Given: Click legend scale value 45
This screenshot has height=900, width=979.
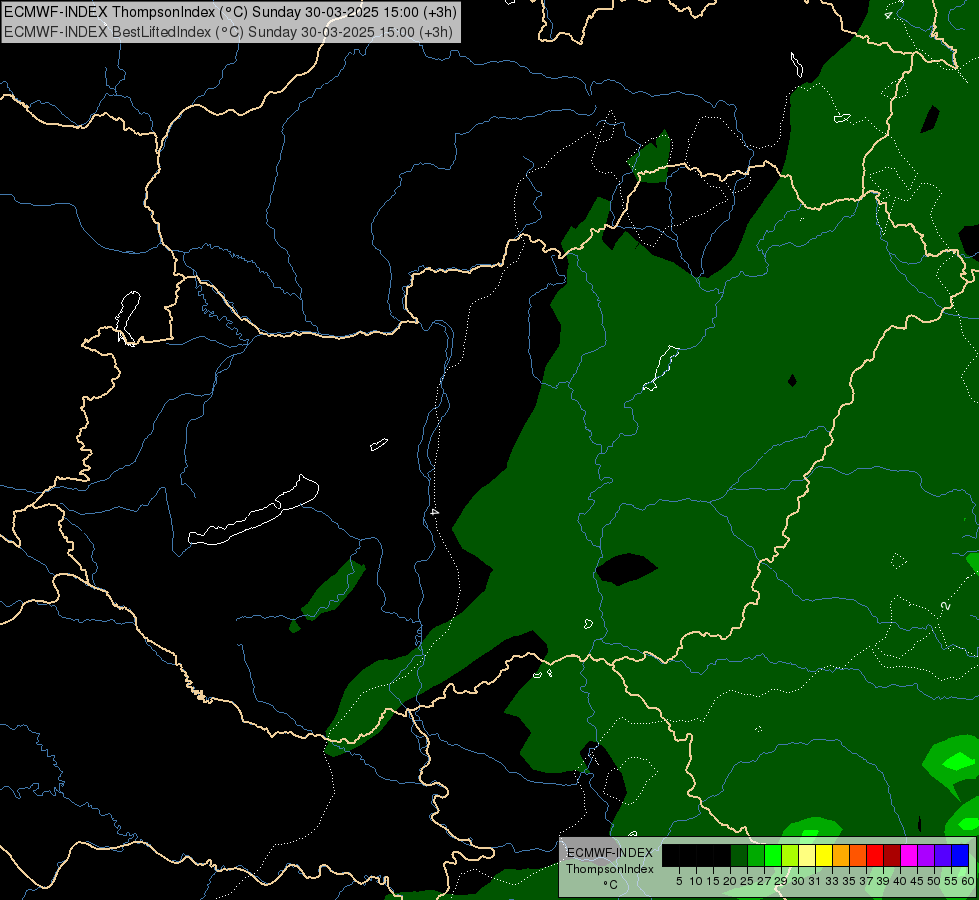Looking at the screenshot, I should (917, 881).
